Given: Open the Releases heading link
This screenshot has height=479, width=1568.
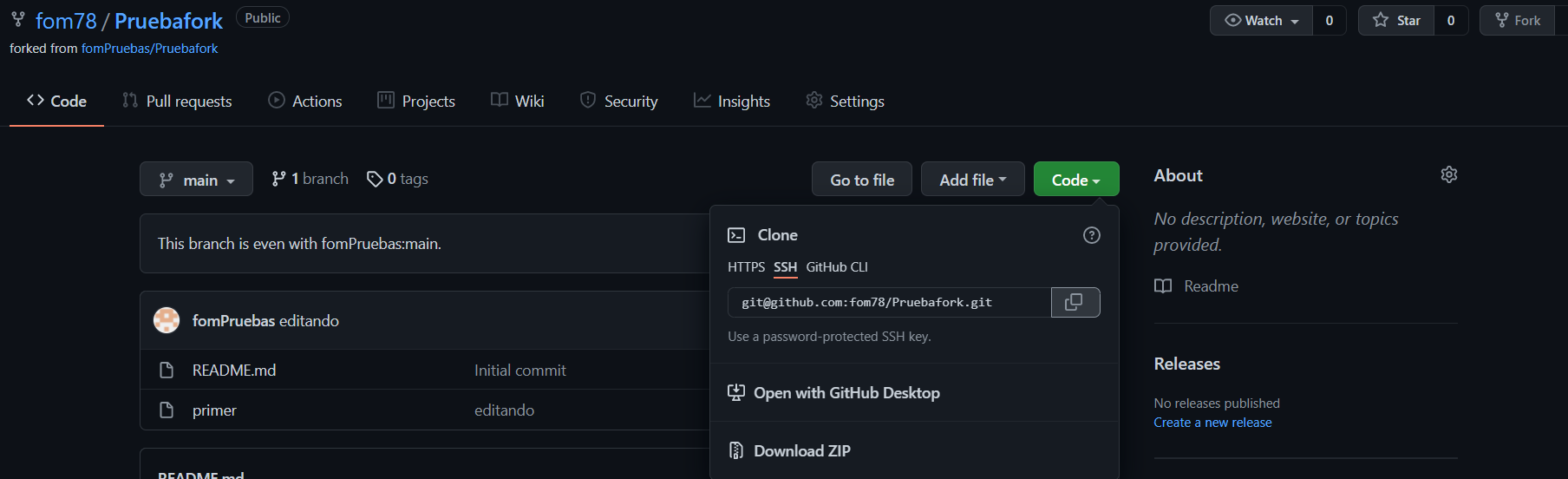Looking at the screenshot, I should click(1186, 364).
